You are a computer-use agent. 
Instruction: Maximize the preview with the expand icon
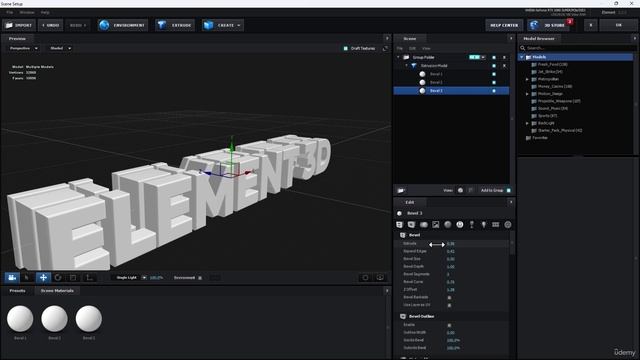tap(385, 48)
